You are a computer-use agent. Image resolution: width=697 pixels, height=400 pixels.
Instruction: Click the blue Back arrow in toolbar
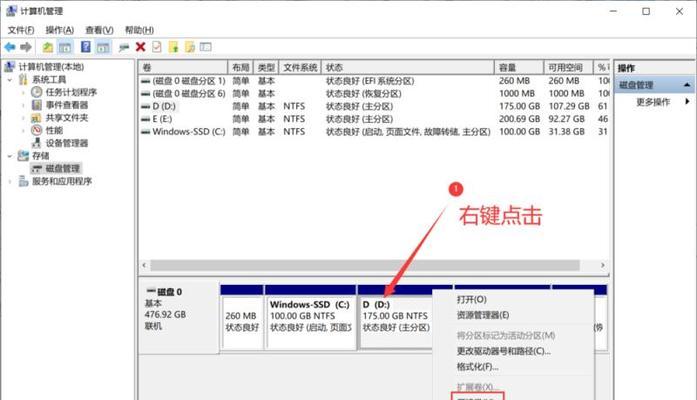(10, 47)
